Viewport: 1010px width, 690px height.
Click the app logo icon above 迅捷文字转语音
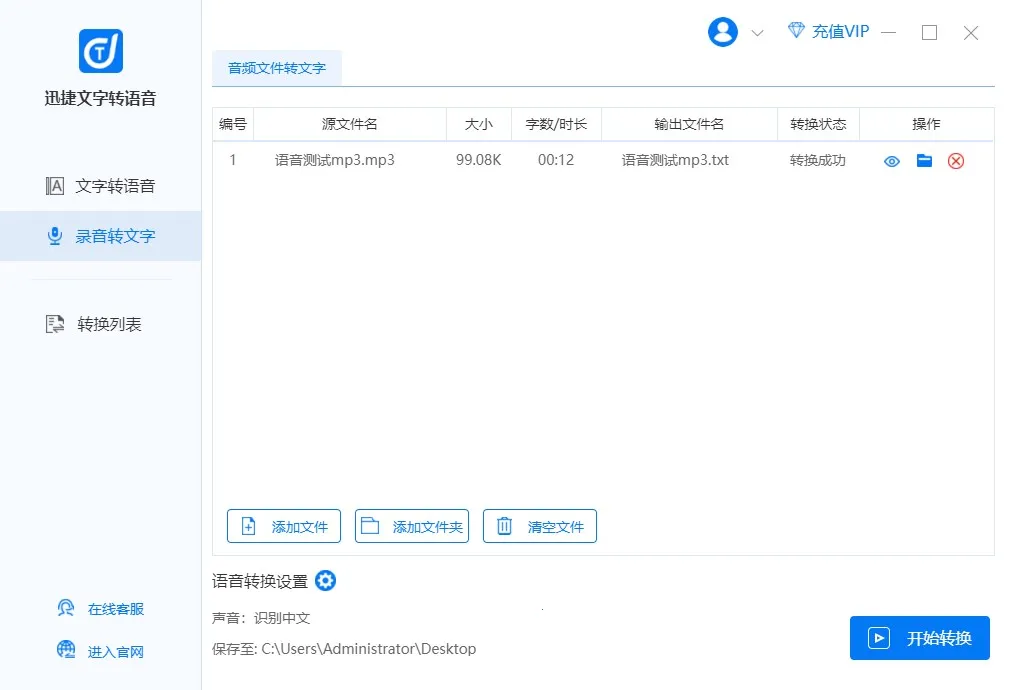100,51
